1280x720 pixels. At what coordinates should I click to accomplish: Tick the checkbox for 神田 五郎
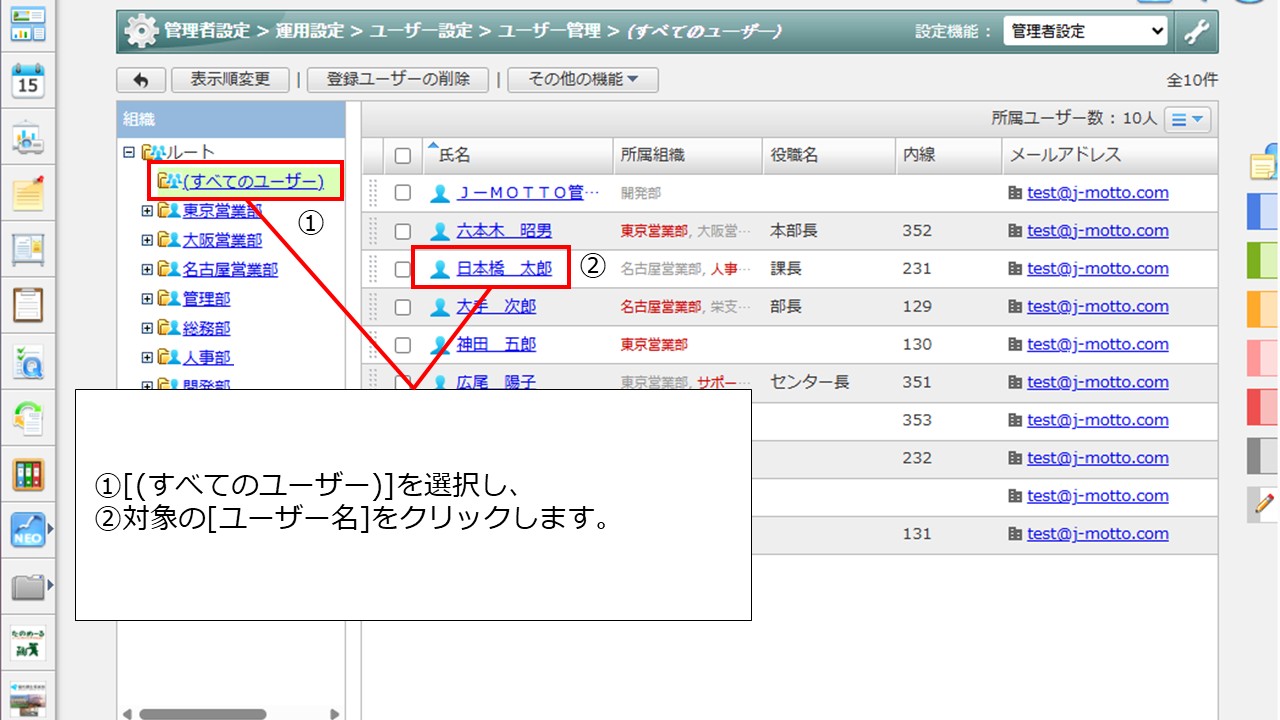point(402,345)
